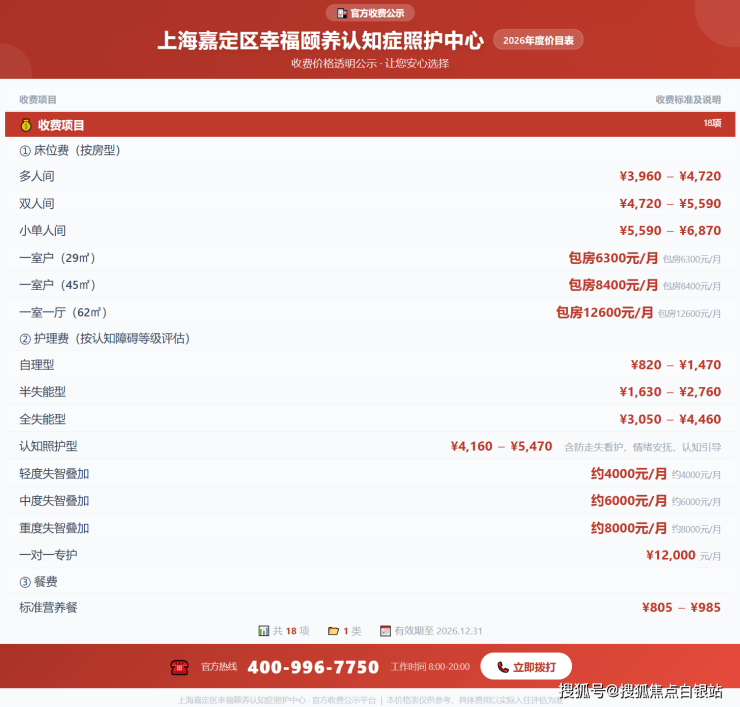Click the gray 收费项目 column header

click(38, 100)
